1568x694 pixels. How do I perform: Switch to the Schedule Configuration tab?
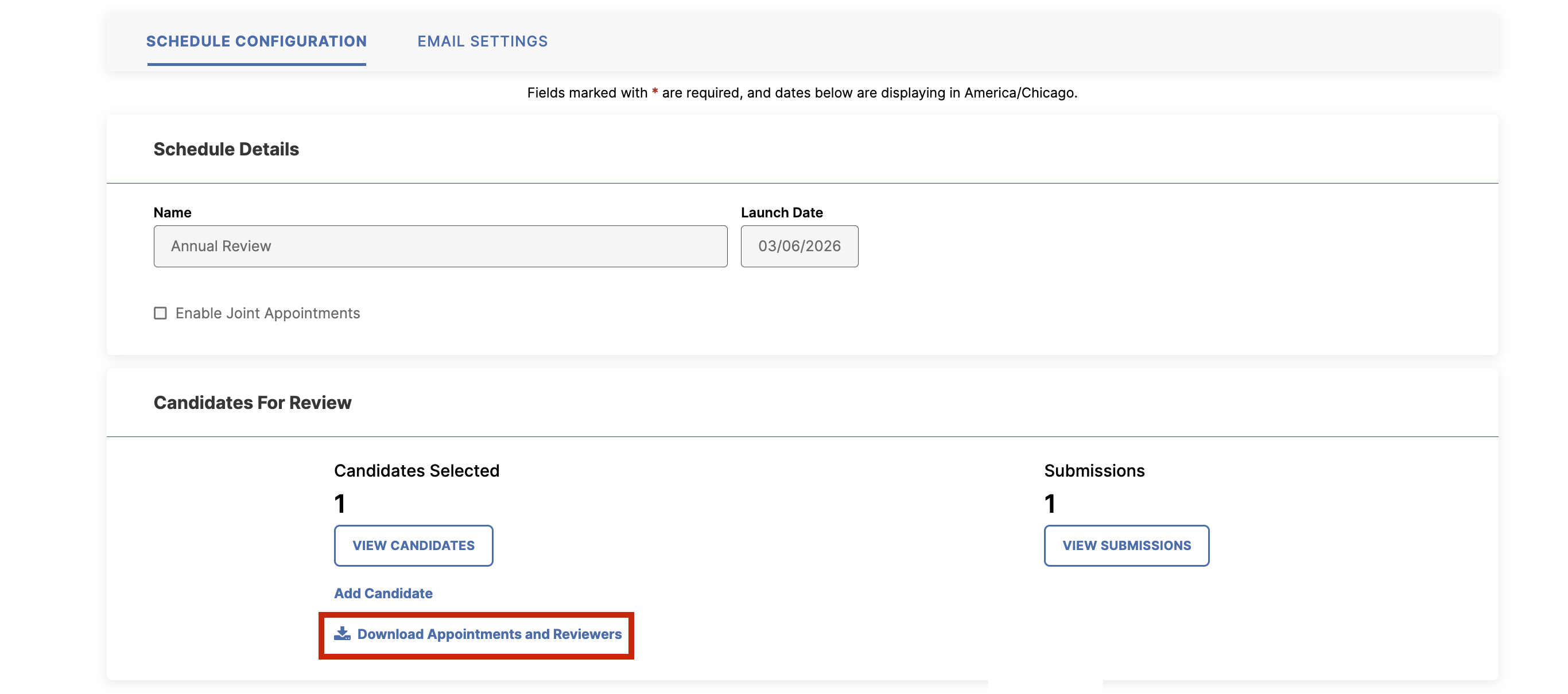coord(256,41)
